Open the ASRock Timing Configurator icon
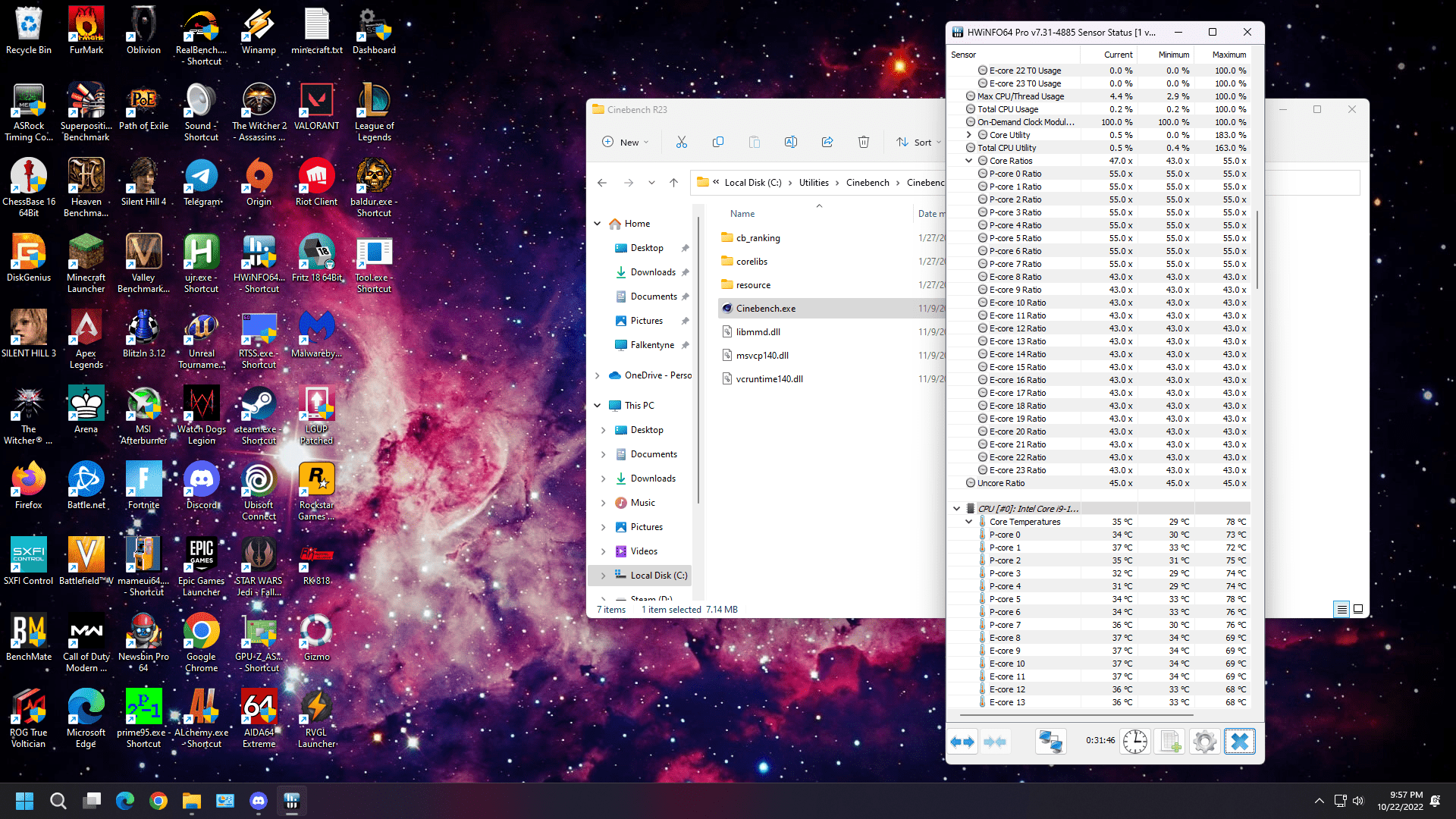Viewport: 1456px width, 819px height. pyautogui.click(x=29, y=111)
